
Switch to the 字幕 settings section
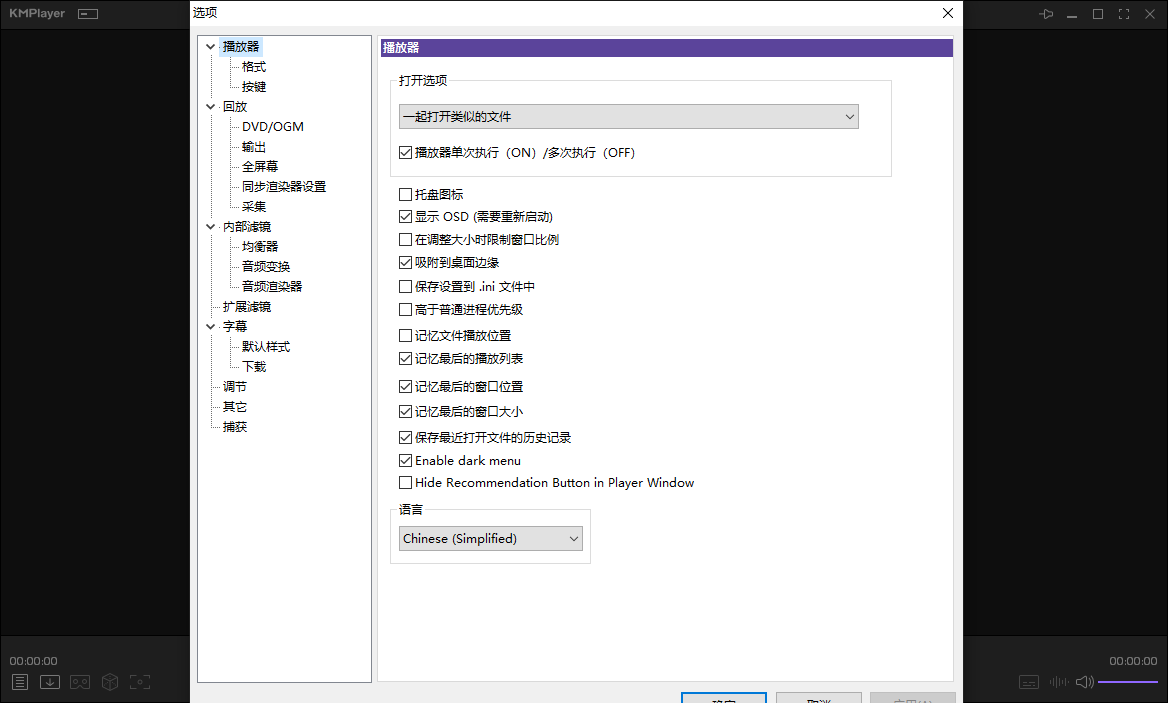coord(234,326)
